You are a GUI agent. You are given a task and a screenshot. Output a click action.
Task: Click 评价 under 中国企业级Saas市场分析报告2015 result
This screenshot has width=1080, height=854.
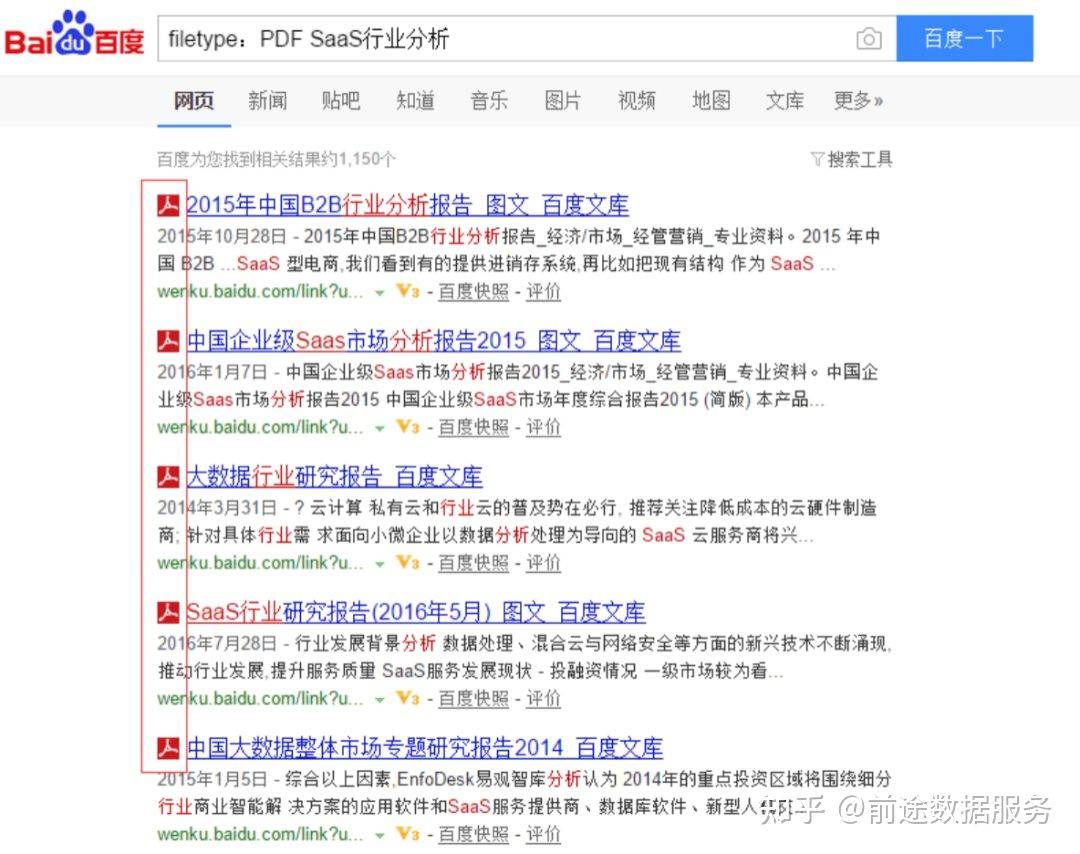coord(543,428)
